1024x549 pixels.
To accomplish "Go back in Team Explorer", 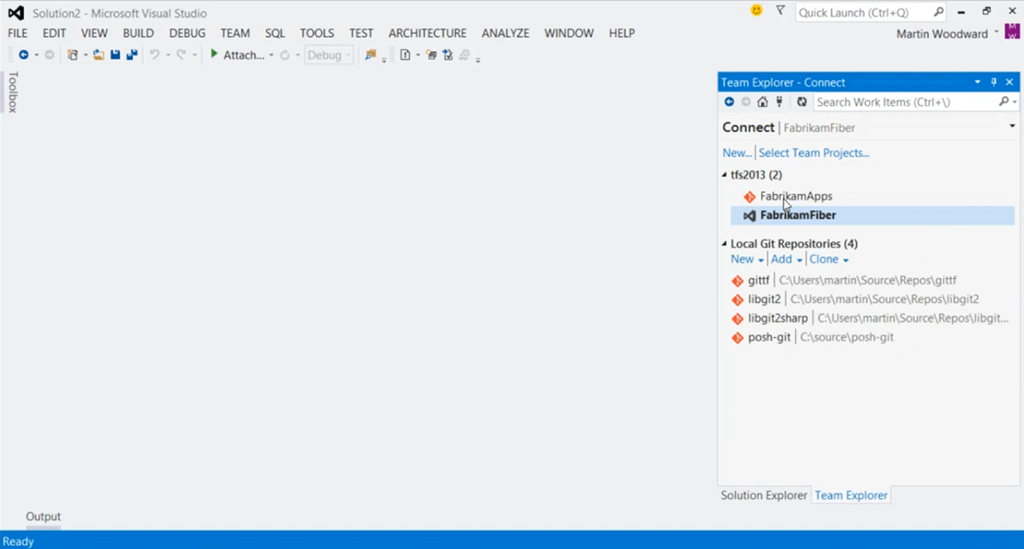I will point(729,102).
